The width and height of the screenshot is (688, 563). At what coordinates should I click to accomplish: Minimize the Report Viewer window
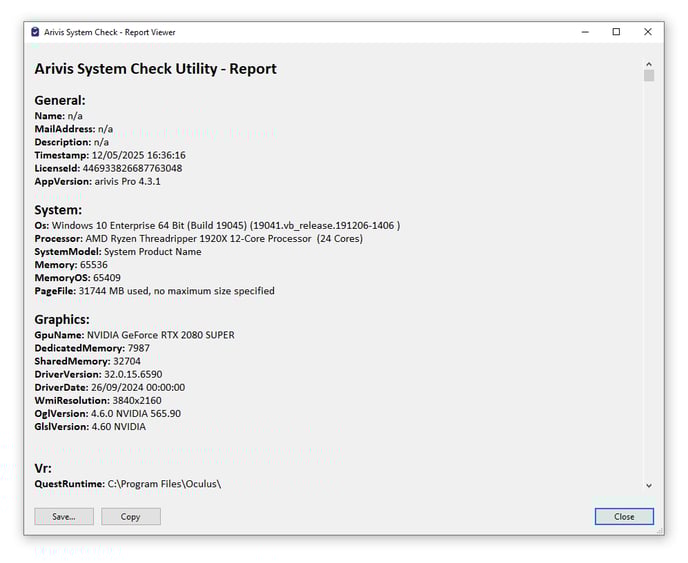pyautogui.click(x=584, y=32)
